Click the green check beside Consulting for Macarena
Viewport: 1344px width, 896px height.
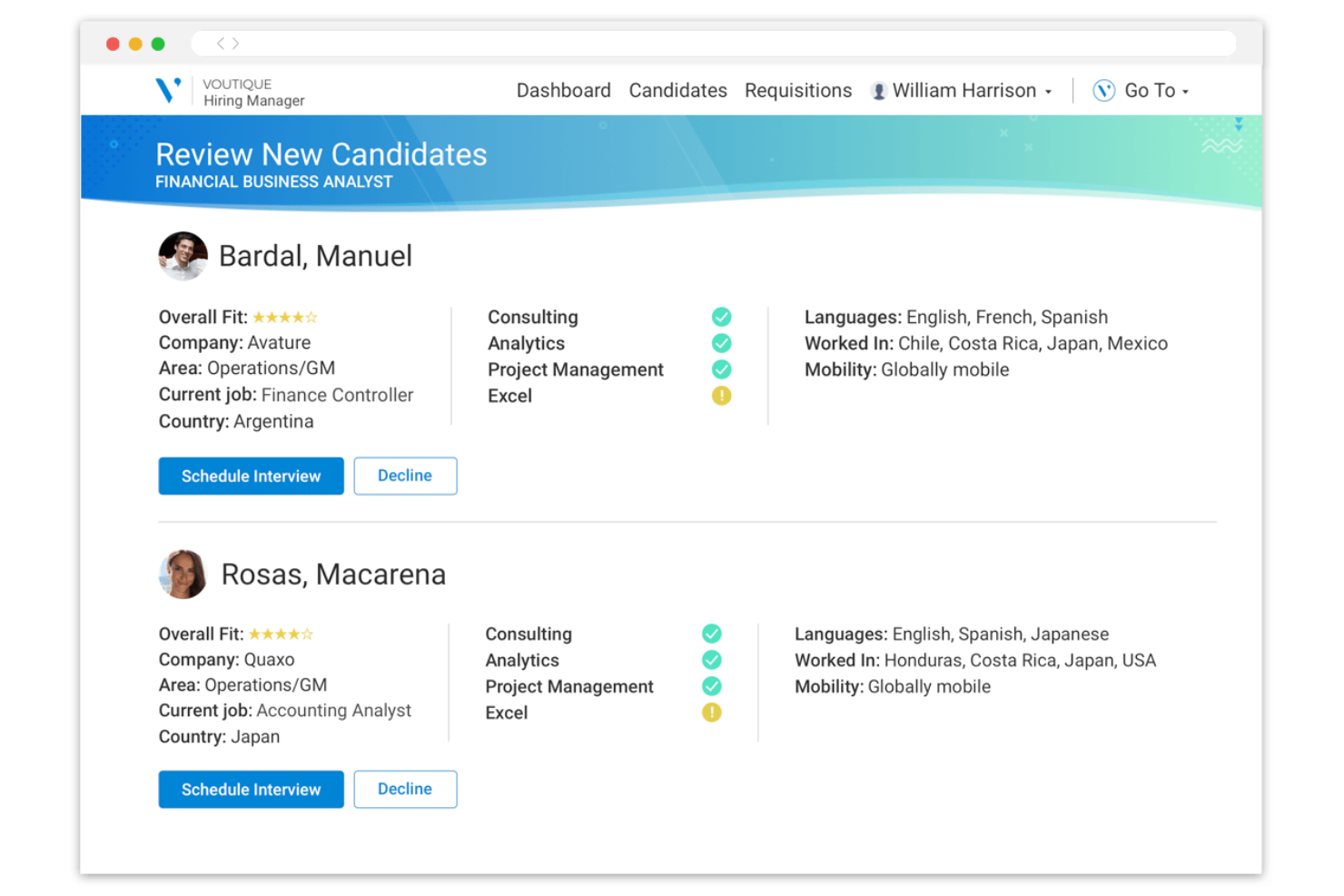(711, 634)
